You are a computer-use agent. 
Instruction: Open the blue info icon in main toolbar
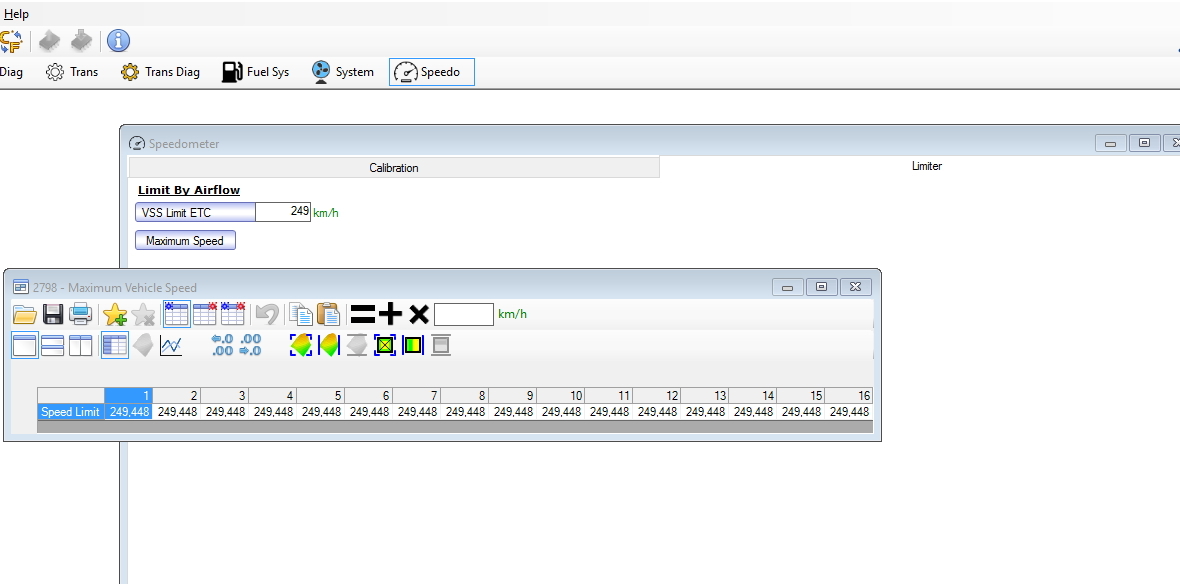[118, 41]
